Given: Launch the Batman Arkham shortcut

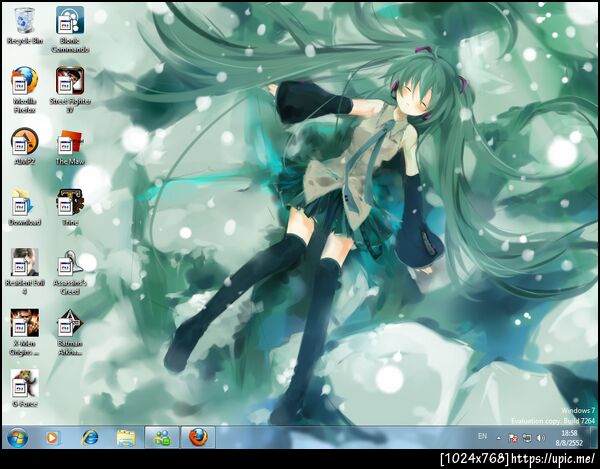Looking at the screenshot, I should point(70,332).
